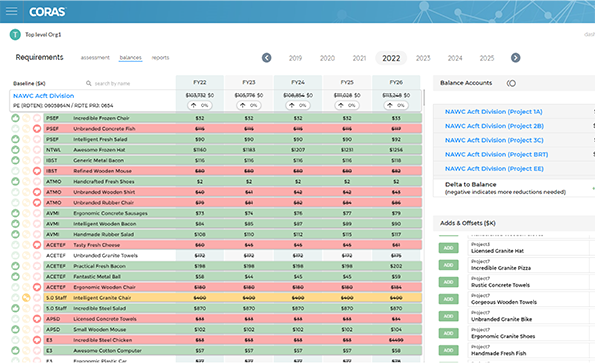
Task: Click green circle for Fantastic Metal Ball
Action: pos(15,277)
